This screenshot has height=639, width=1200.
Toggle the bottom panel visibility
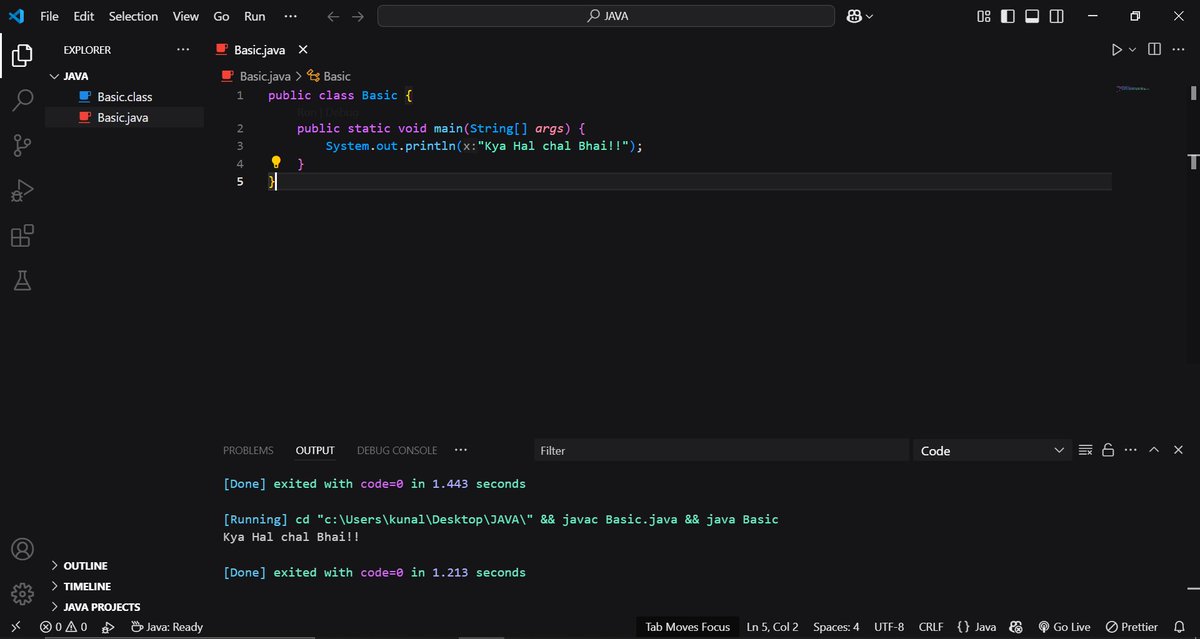[1032, 16]
